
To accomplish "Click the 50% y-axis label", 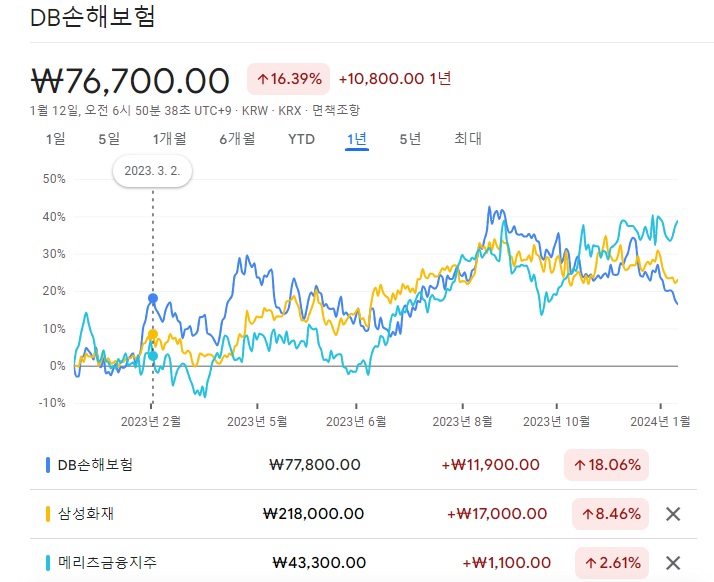I will point(54,179).
